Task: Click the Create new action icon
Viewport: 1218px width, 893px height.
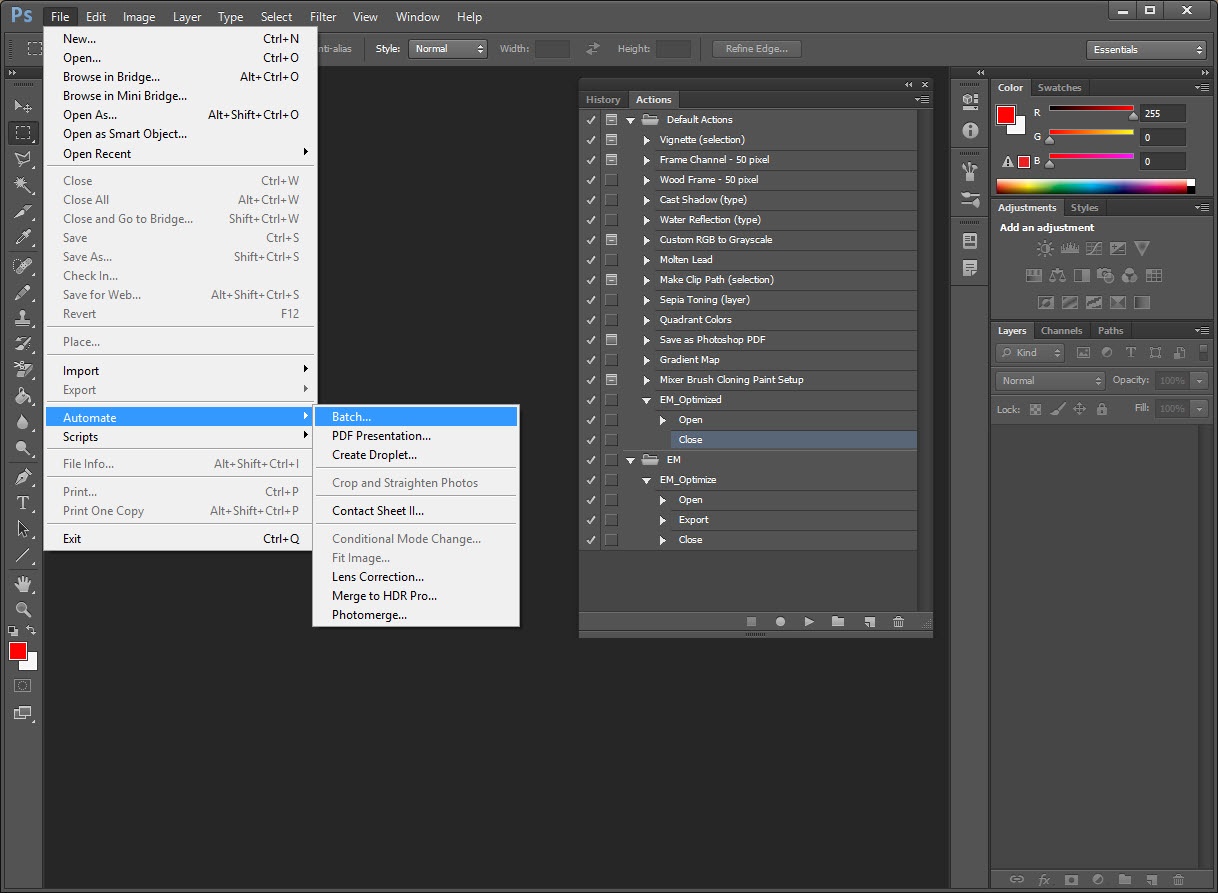Action: [x=869, y=621]
